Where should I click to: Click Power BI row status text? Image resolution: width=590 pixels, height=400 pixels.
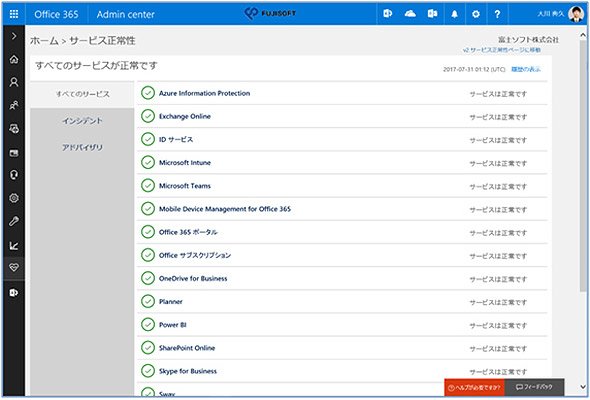coord(498,325)
